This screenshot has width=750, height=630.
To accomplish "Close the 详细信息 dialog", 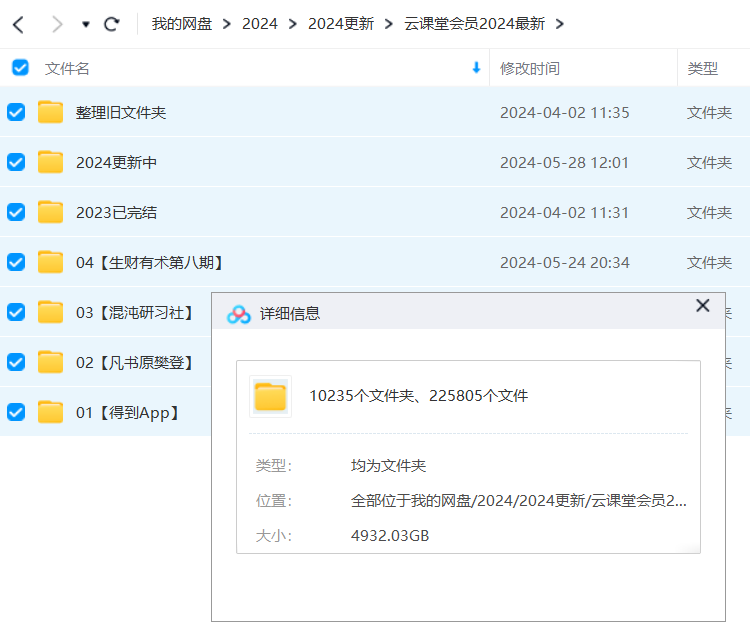I will pos(703,306).
